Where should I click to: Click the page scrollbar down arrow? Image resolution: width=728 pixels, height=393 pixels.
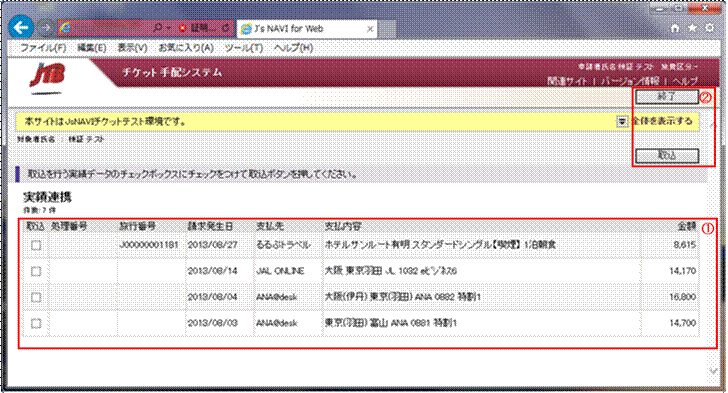click(714, 371)
